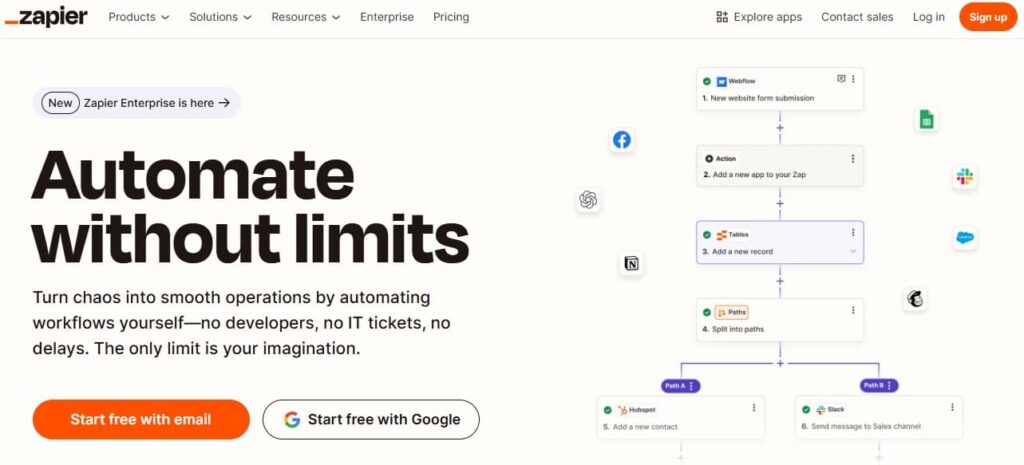Click Start free with Google button
1024x465 pixels.
click(x=371, y=419)
